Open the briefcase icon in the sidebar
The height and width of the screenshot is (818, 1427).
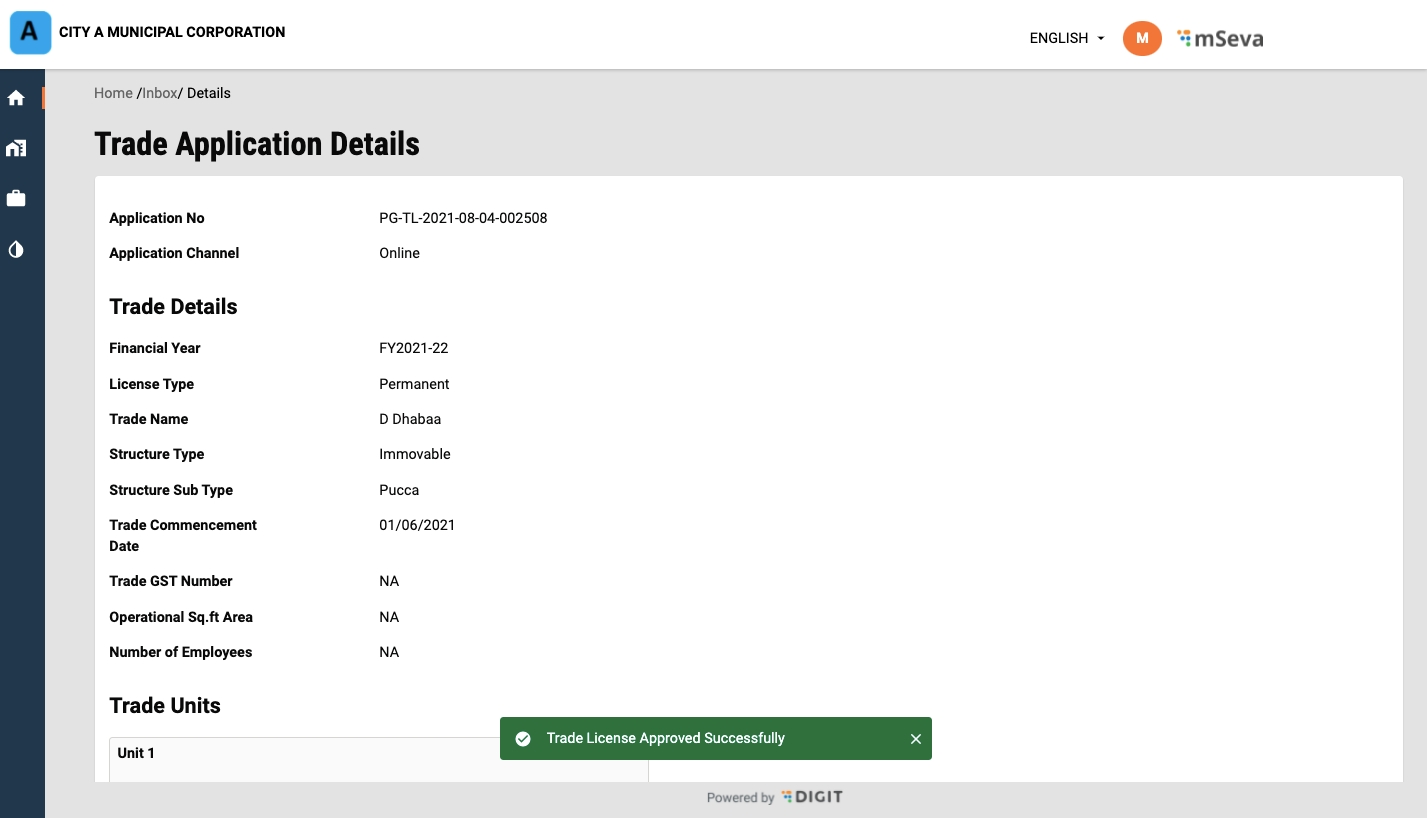coord(16,198)
